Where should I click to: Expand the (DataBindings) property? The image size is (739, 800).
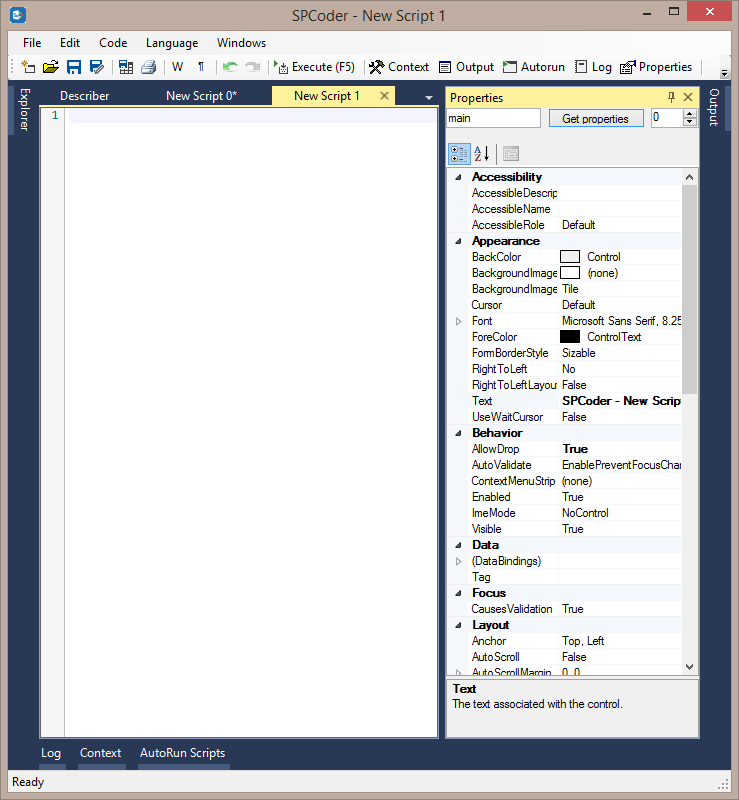[x=458, y=561]
